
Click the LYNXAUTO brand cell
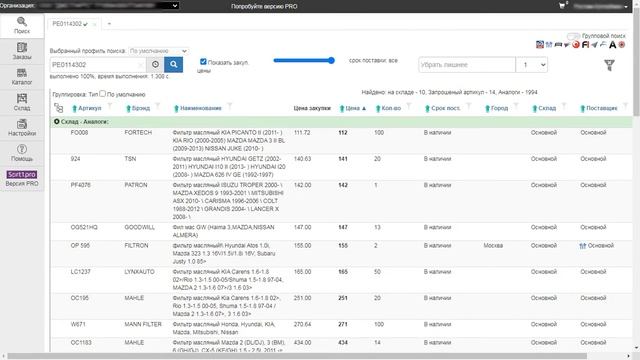coord(139,272)
